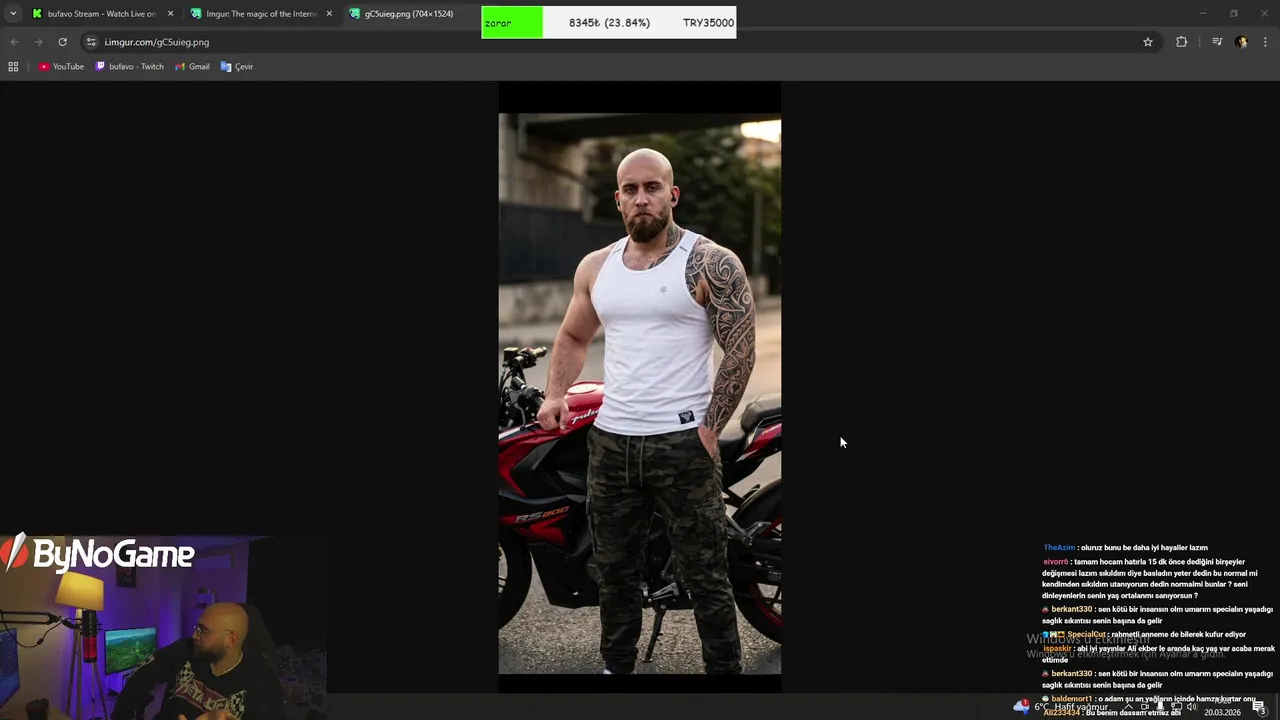Image resolution: width=1280 pixels, height=720 pixels.
Task: Close the Imgur magic of Internet tab
Action: [329, 14]
